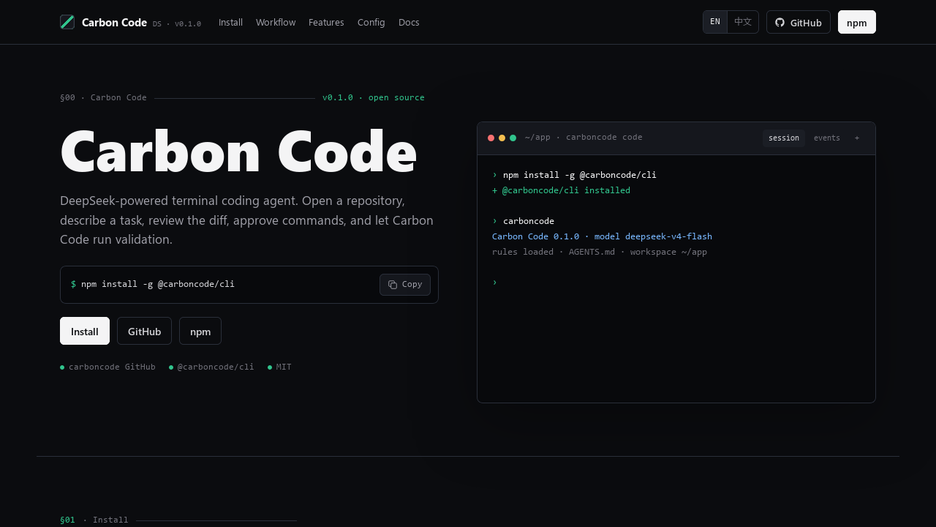
Task: Click the 'carboncode' command line in terminal
Action: tap(524, 221)
